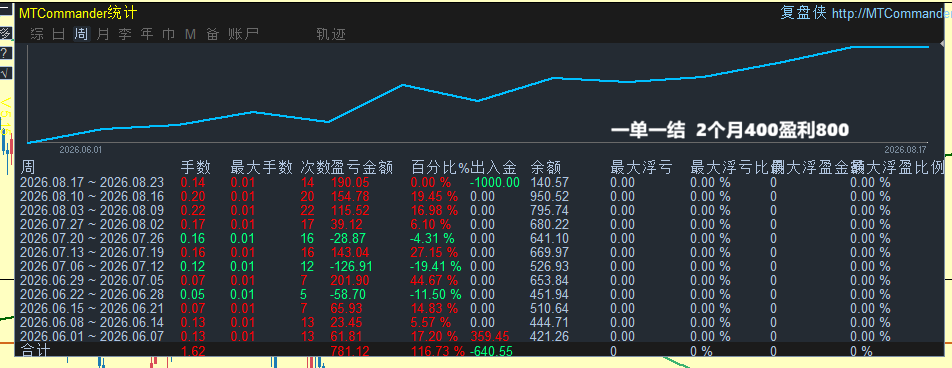Image resolution: width=952 pixels, height=368 pixels.
Task: Open the 年 yearly tab
Action: (147, 35)
